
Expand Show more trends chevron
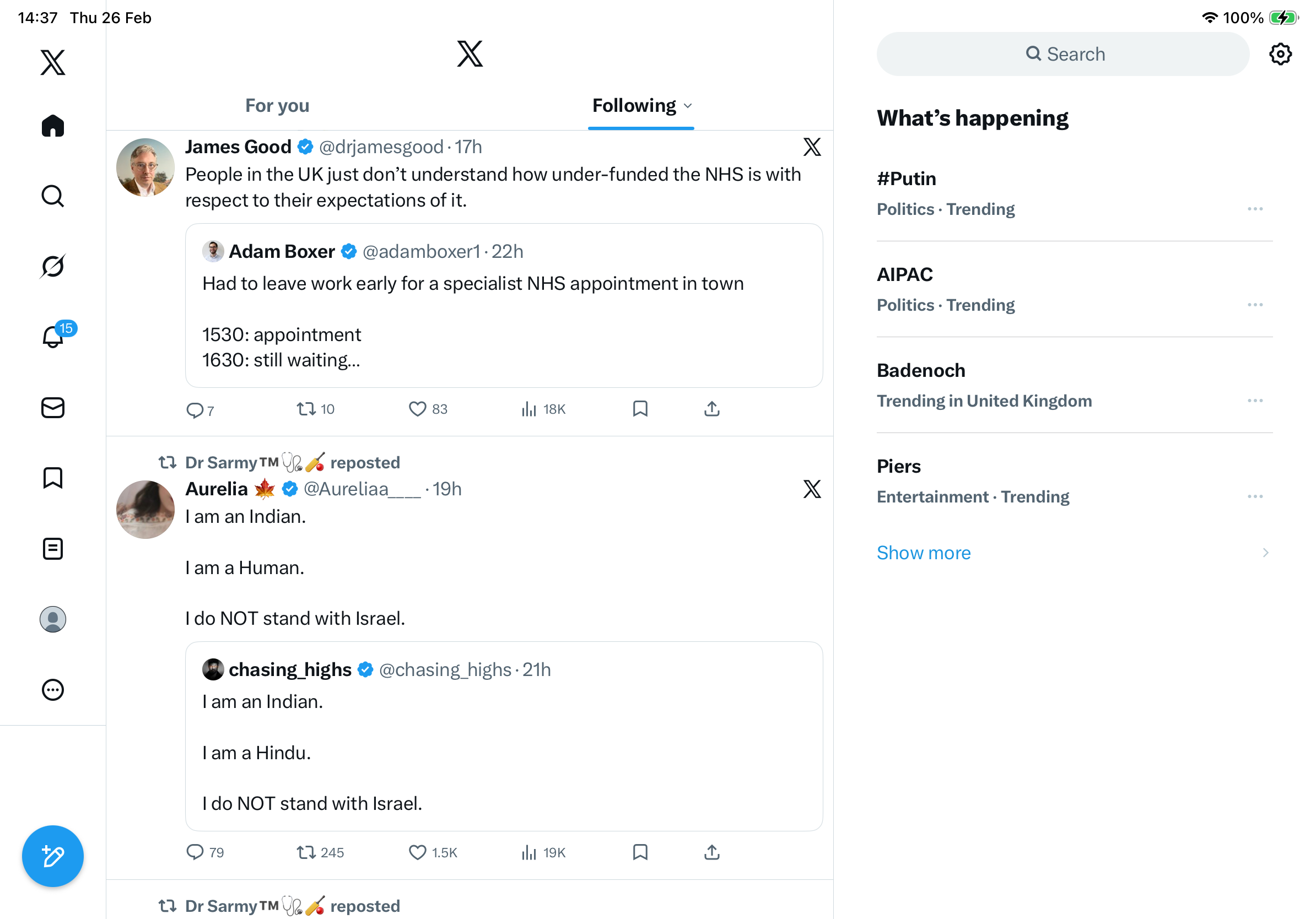click(1265, 553)
